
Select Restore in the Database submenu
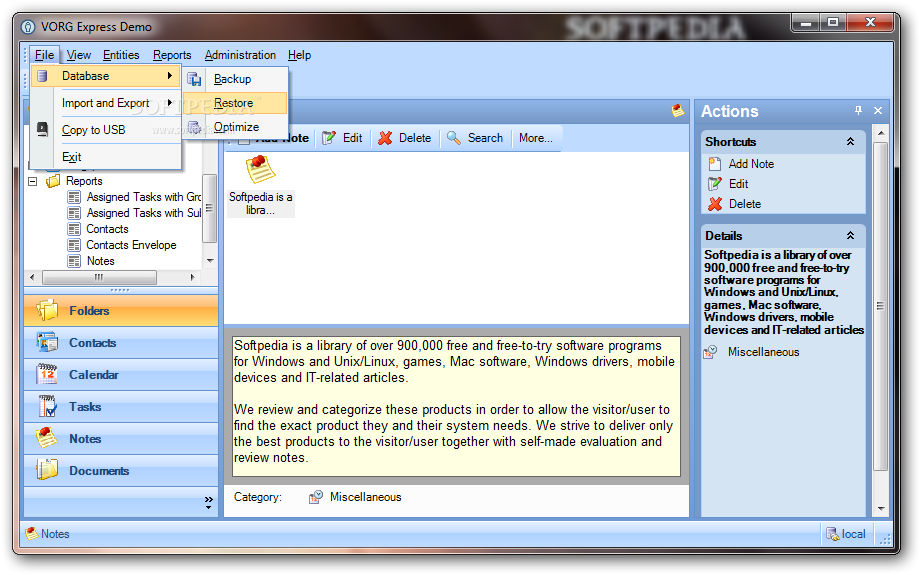coord(235,103)
